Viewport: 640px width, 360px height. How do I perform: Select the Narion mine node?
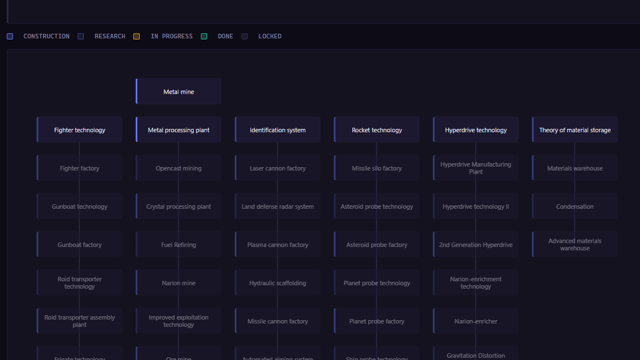[x=178, y=283]
